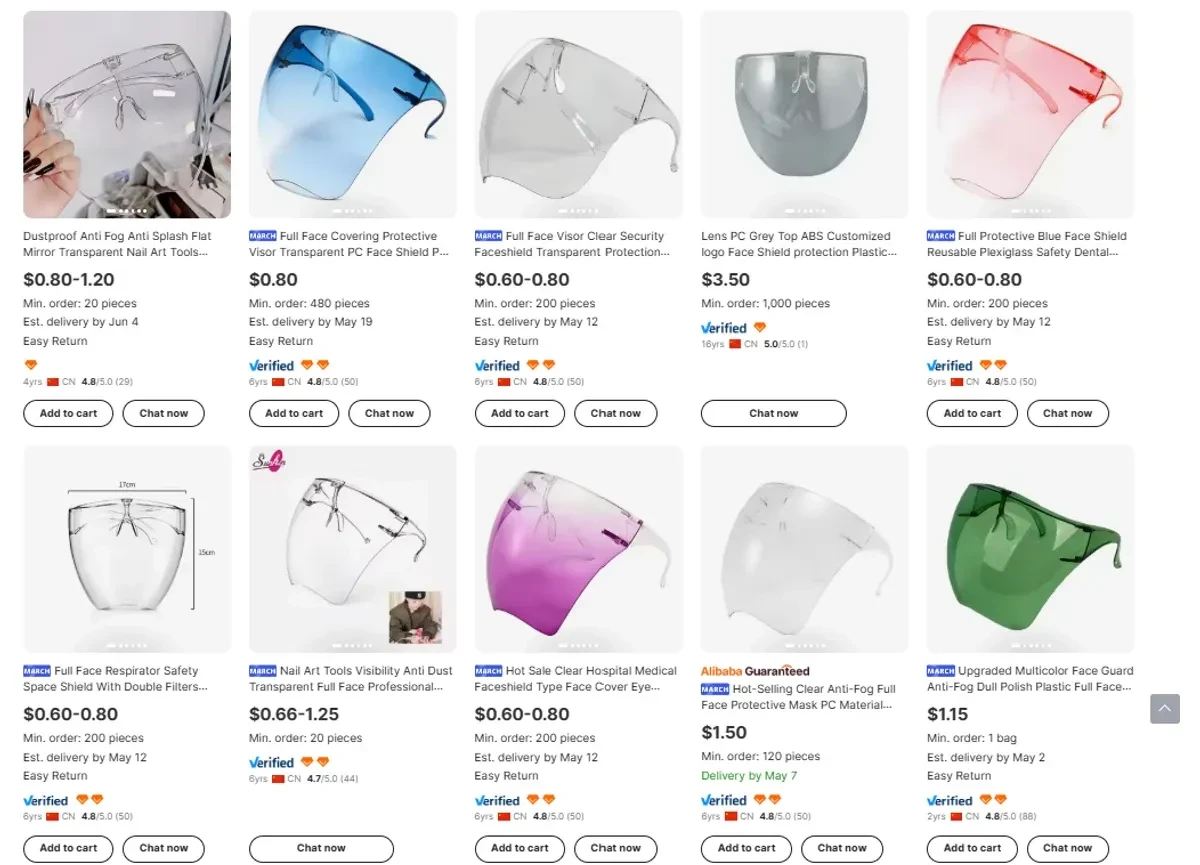
Task: Click the scroll-to-top arrow button
Action: tap(1164, 709)
